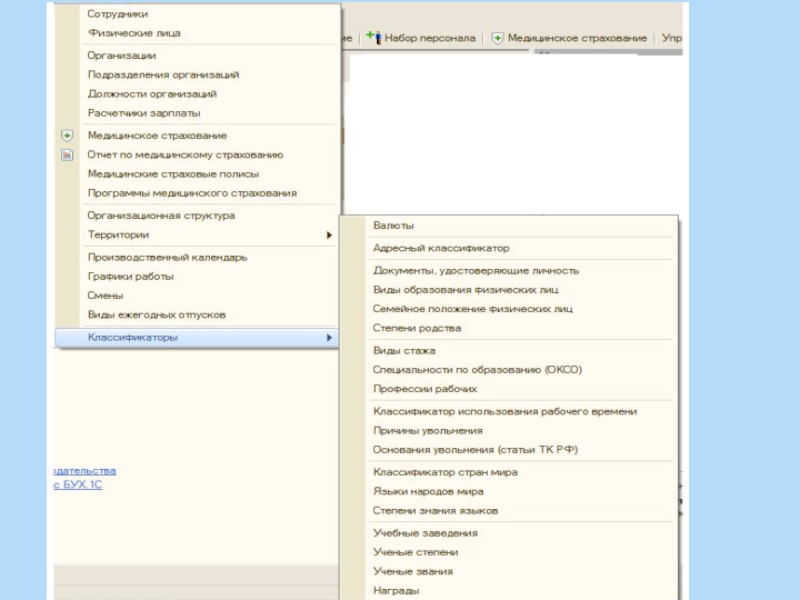Click the БУХ.1С hyperlink

78,485
